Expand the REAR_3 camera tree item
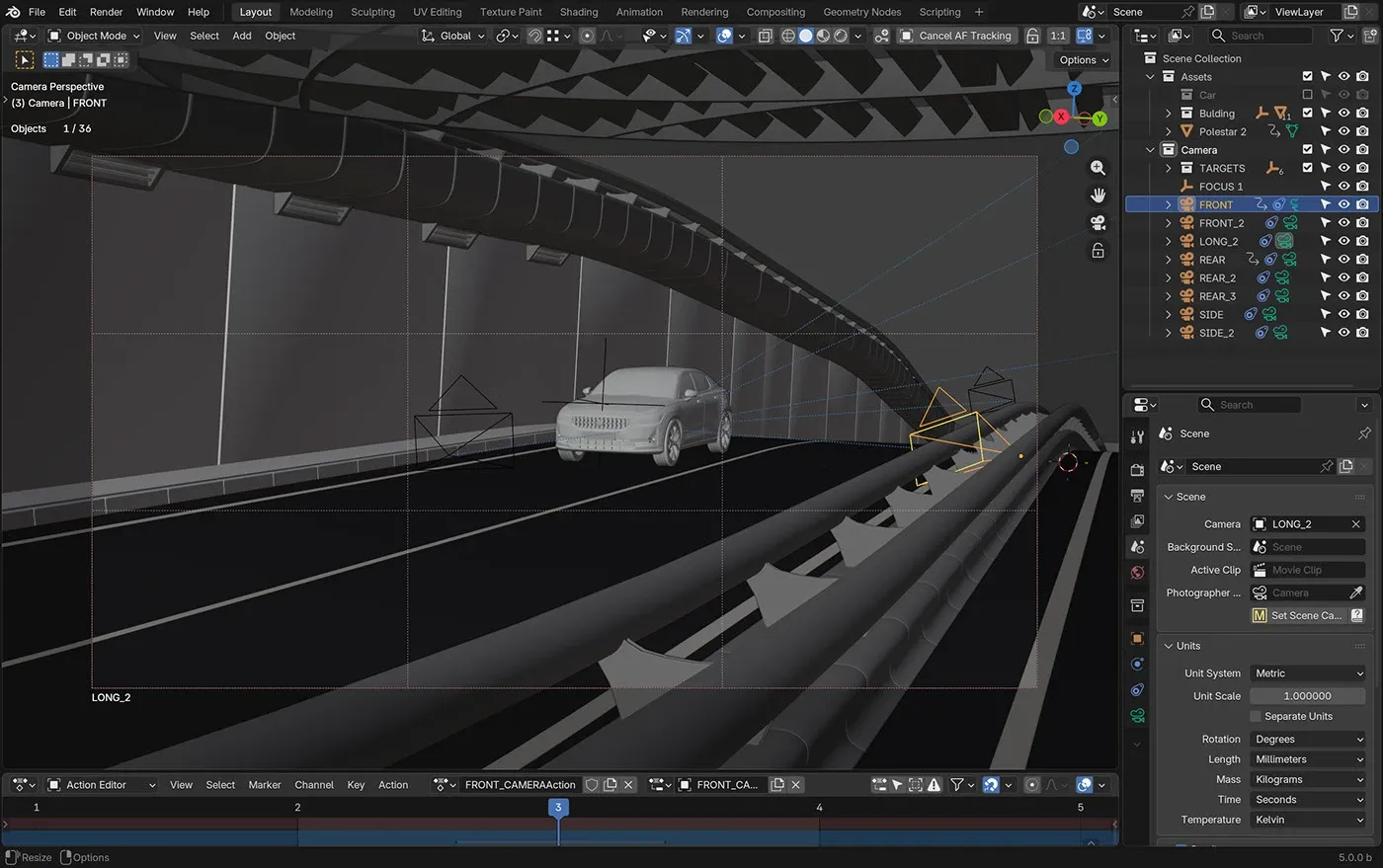The width and height of the screenshot is (1383, 868). coord(1169,296)
